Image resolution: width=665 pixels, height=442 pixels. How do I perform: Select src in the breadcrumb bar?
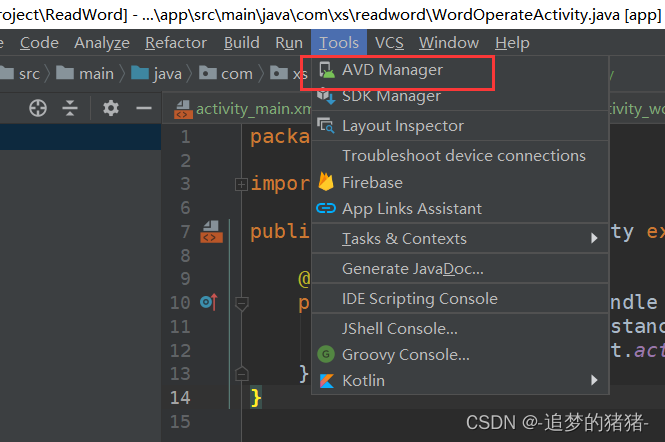29,74
